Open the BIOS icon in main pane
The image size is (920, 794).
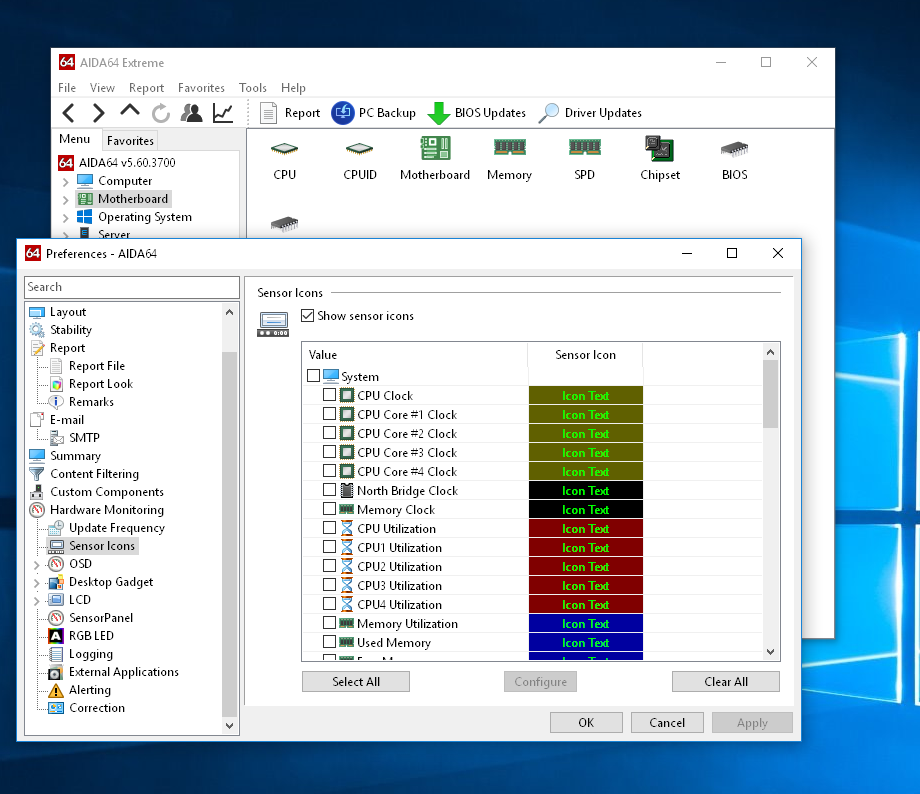tap(735, 159)
